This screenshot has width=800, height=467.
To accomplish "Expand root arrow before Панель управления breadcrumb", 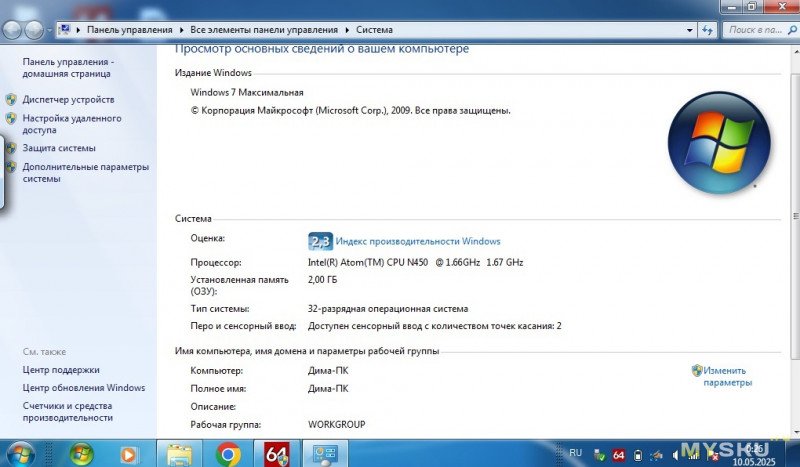I will (79, 30).
